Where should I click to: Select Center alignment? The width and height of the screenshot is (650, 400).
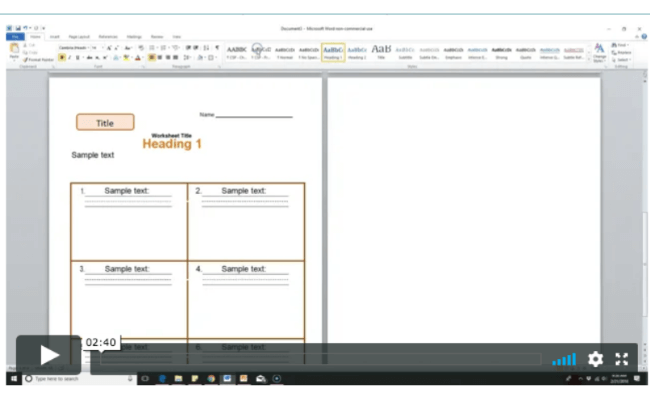click(160, 58)
